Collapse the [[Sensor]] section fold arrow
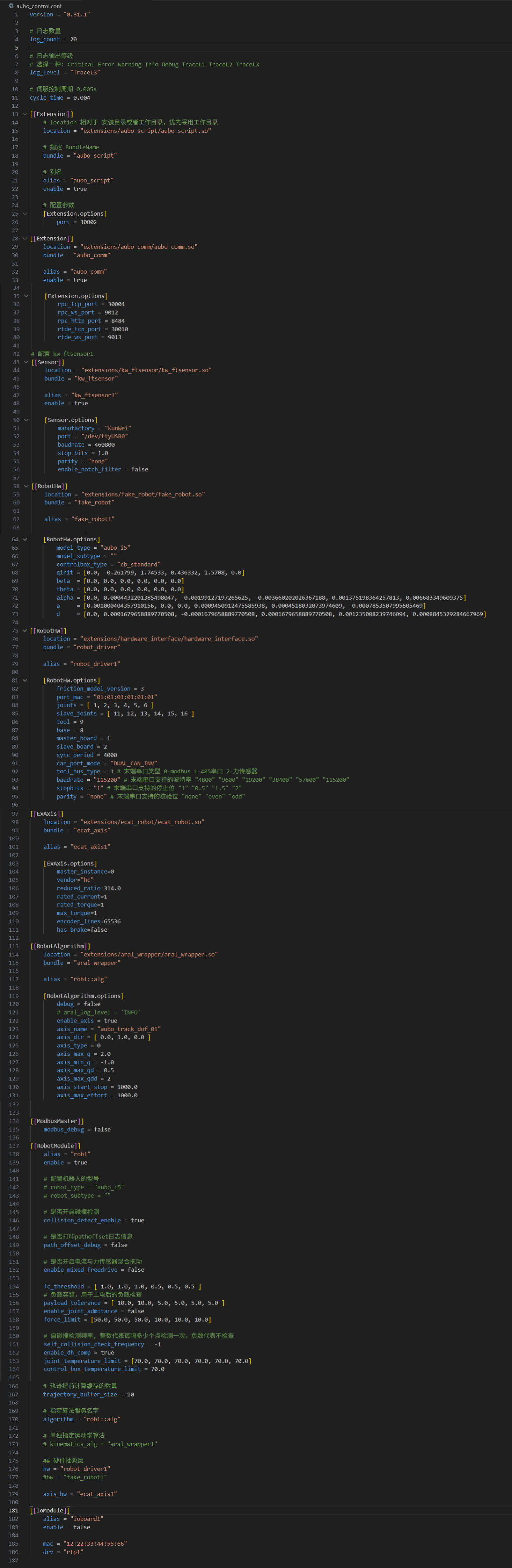 (26, 362)
